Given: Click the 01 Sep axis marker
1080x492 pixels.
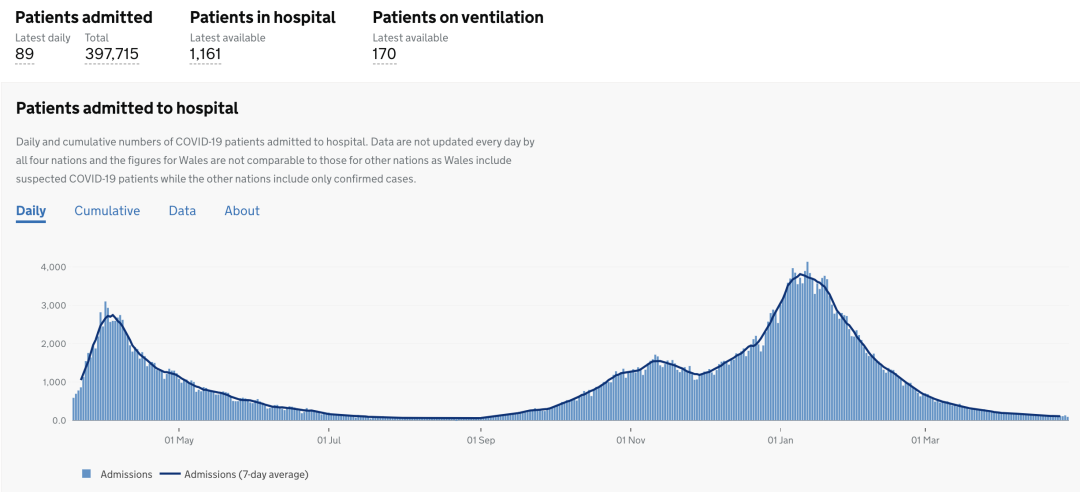Looking at the screenshot, I should click(x=480, y=440).
